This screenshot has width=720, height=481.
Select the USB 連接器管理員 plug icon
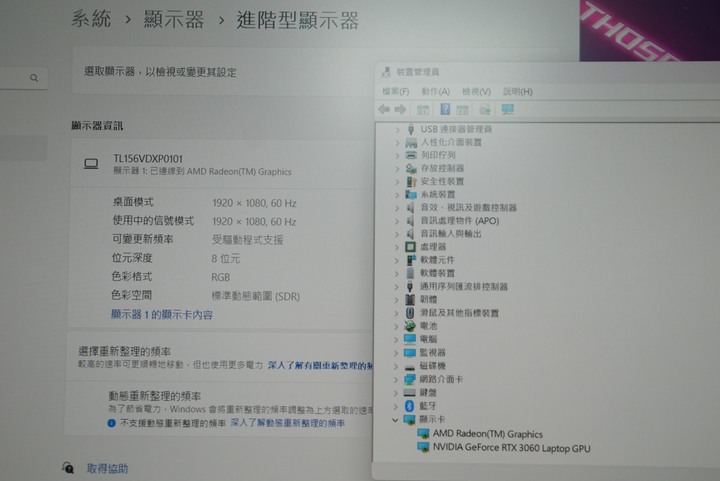pyautogui.click(x=411, y=129)
